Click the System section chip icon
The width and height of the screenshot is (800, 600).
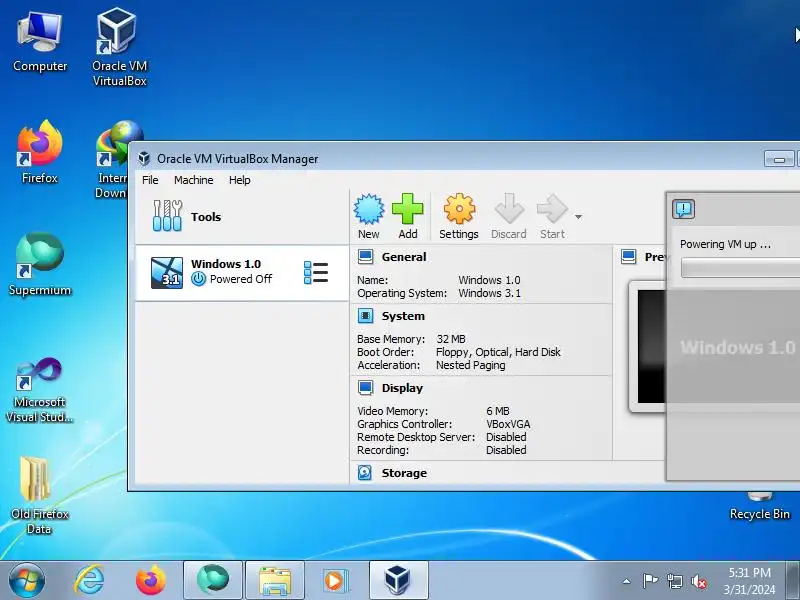[365, 316]
